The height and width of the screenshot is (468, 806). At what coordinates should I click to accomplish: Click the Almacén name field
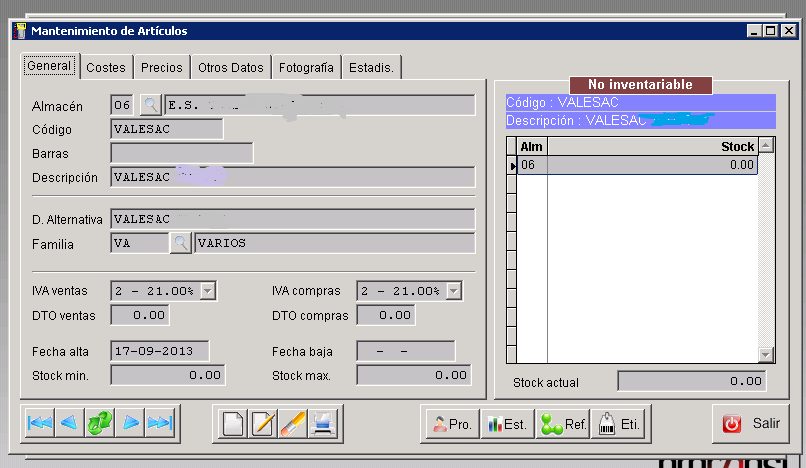click(x=320, y=105)
